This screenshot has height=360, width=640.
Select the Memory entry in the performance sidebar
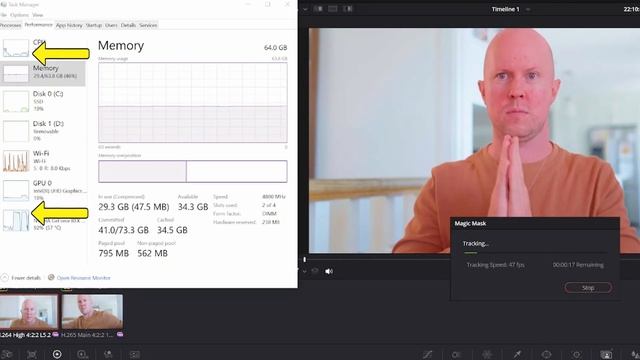tap(43, 73)
